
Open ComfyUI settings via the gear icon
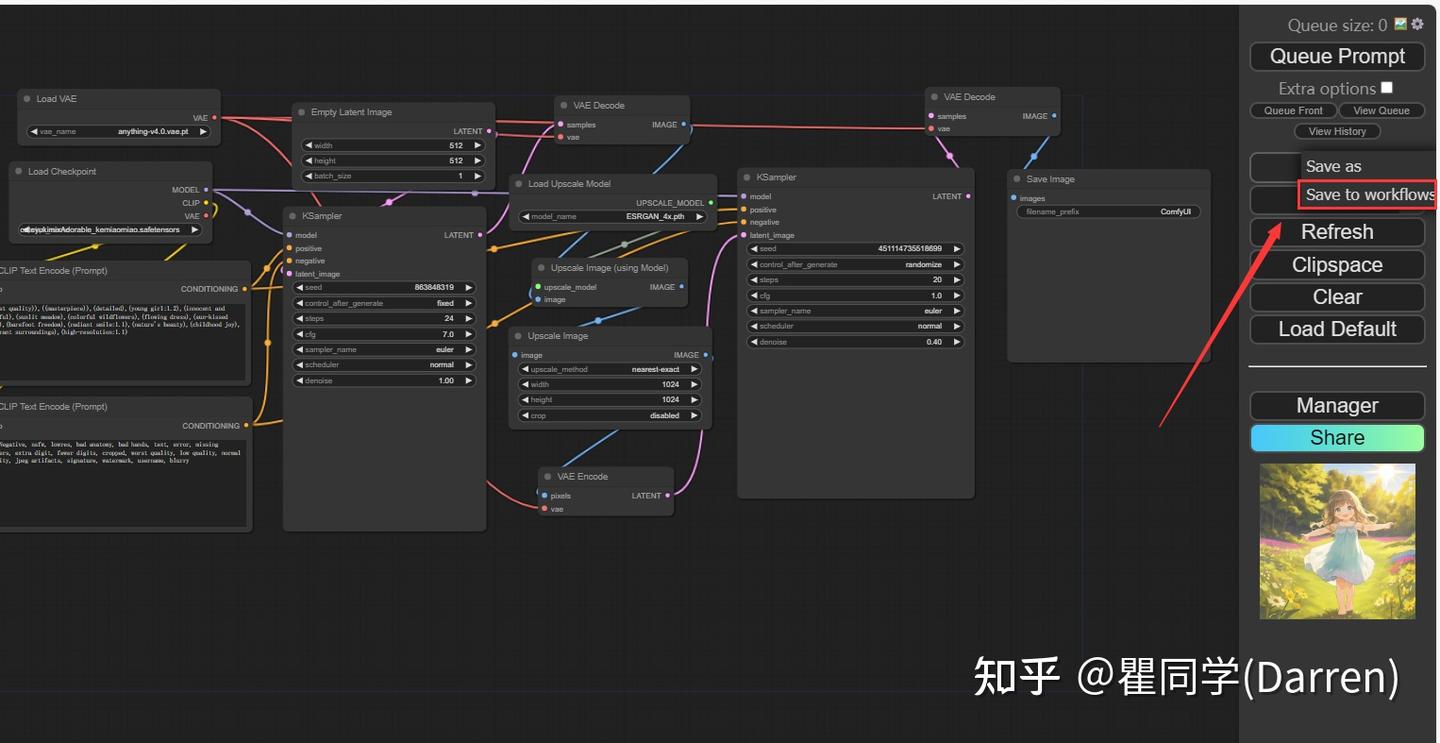pyautogui.click(x=1417, y=24)
